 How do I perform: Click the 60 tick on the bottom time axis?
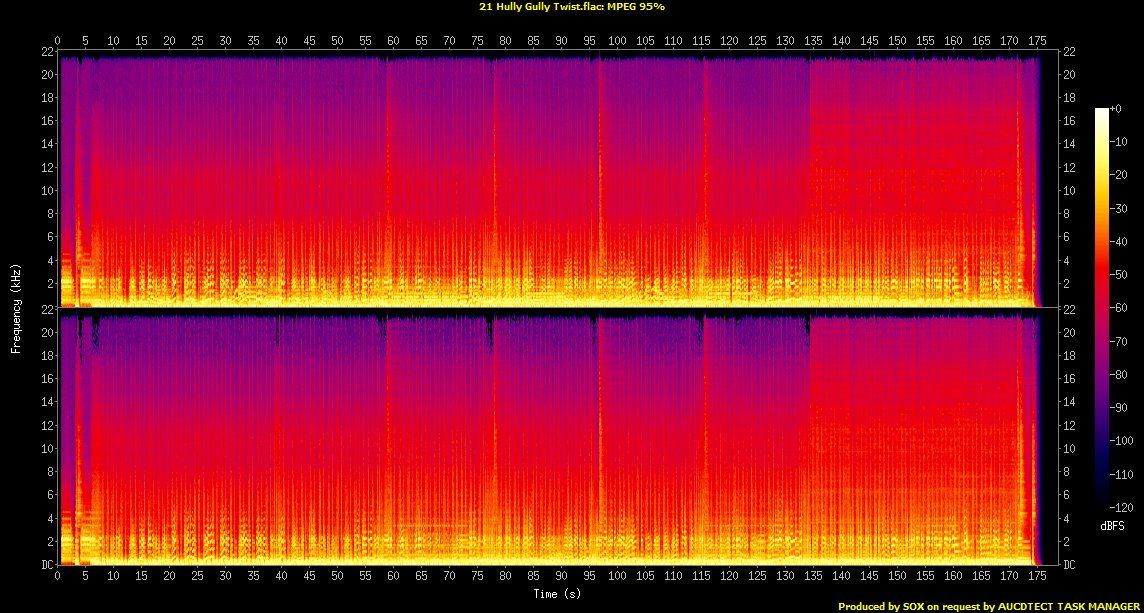[393, 578]
